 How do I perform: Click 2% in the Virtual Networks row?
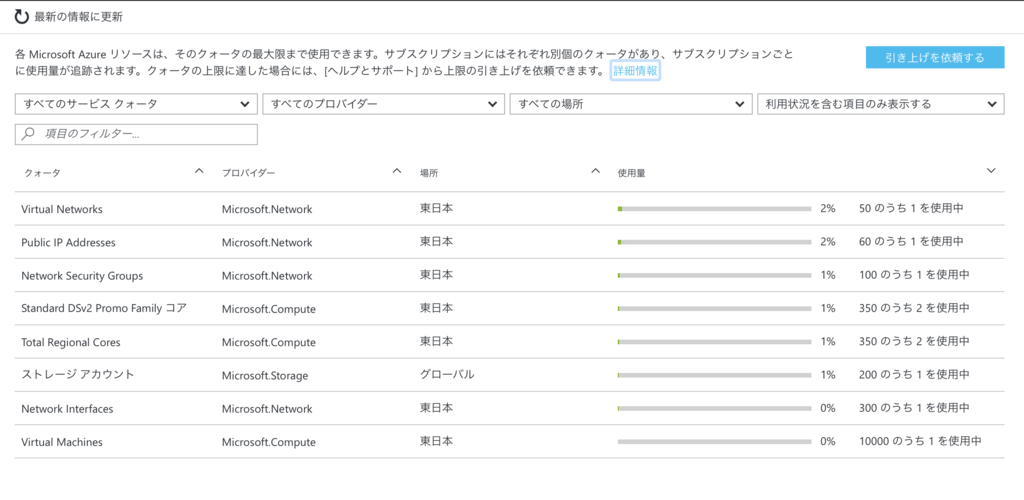(828, 209)
